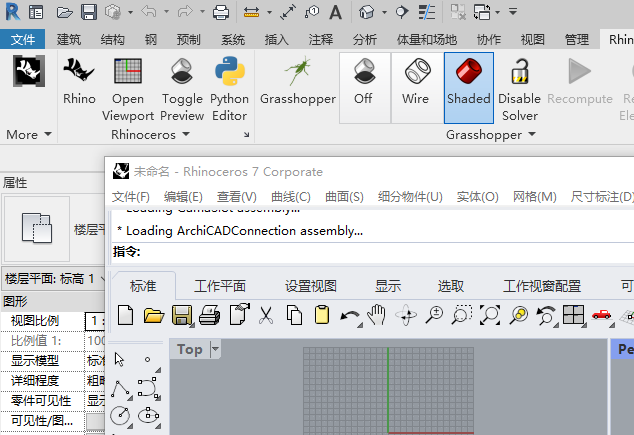Click Rhino toolbar scissors Cut icon
The width and height of the screenshot is (634, 435).
pos(266,315)
